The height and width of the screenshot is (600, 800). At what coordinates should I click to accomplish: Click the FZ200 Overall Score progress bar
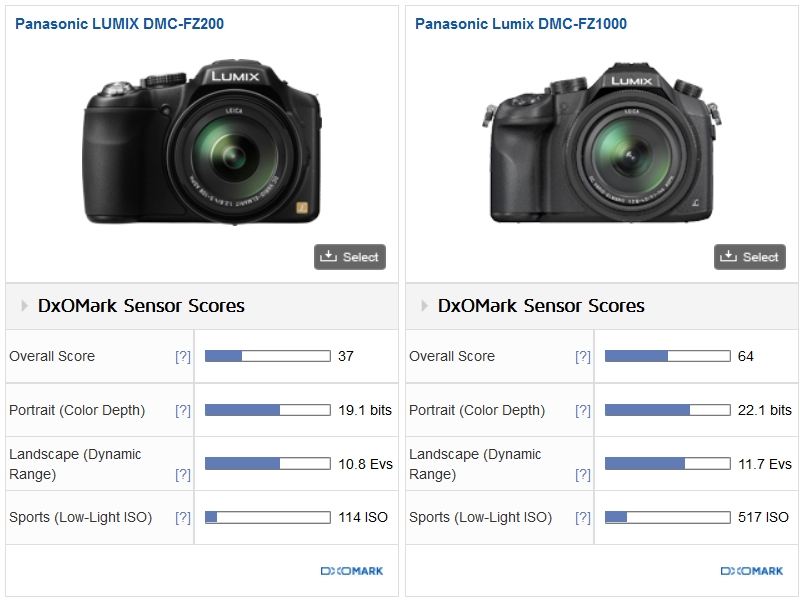tap(267, 356)
